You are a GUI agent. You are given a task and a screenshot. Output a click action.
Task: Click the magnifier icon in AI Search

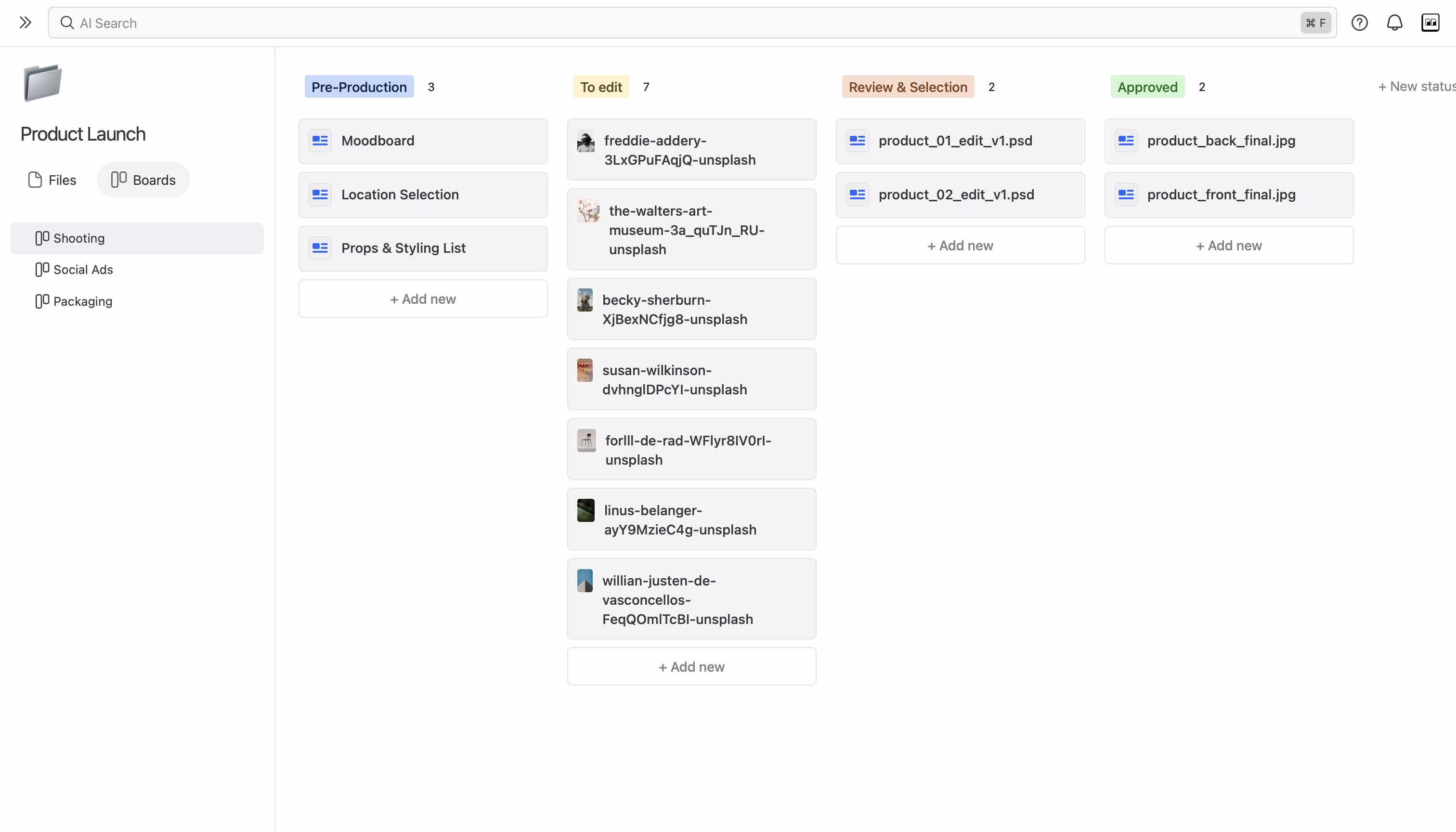[67, 23]
